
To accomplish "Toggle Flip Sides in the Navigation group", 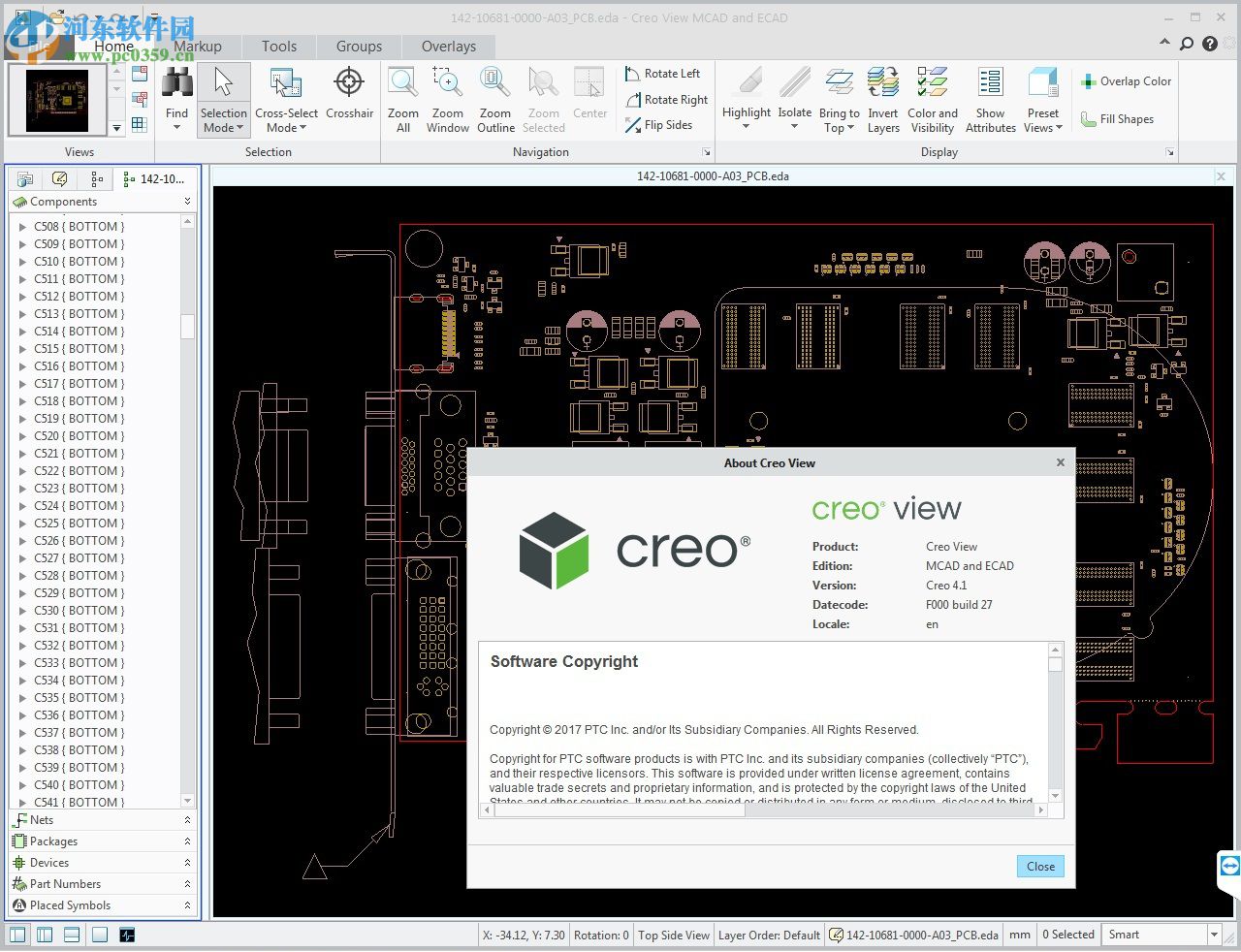I will point(665,125).
